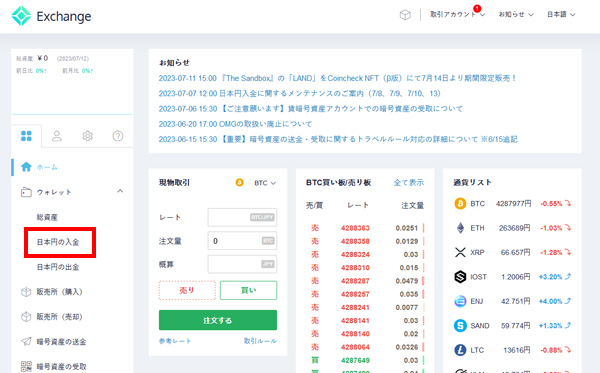
Task: Open OMGの取扱い廃止 news link
Action: tap(235, 124)
